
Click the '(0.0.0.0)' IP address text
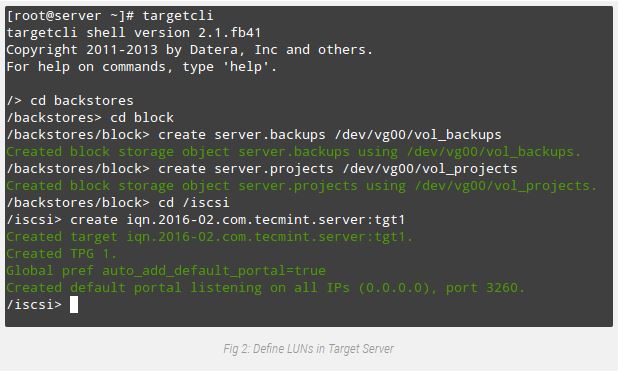(394, 288)
